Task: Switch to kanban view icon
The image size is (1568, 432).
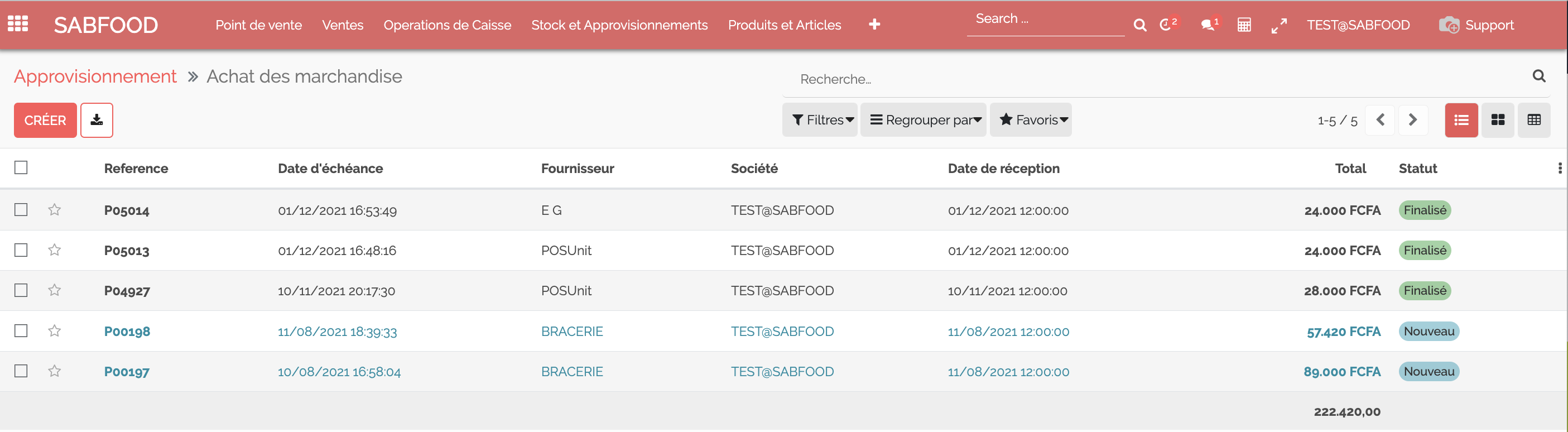Action: pos(1498,121)
